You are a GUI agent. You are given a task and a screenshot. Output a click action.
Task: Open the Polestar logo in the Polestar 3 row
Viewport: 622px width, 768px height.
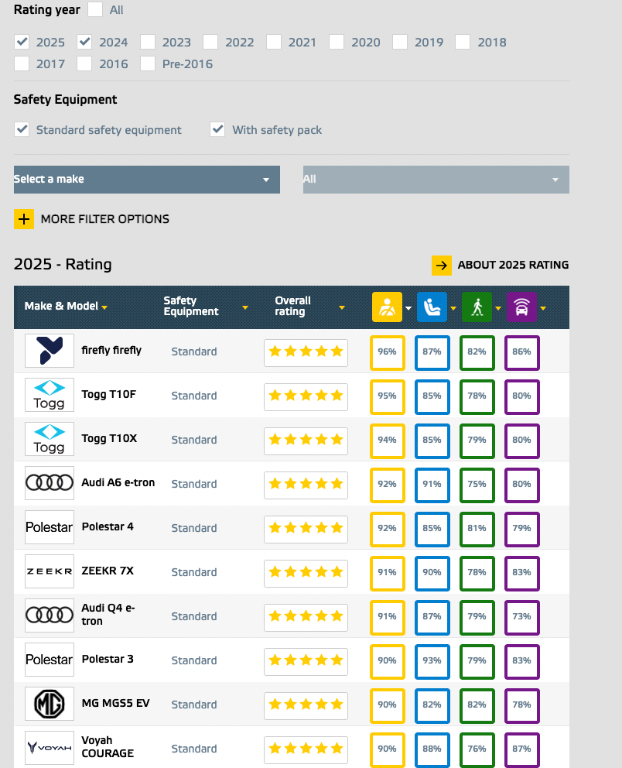coord(49,659)
